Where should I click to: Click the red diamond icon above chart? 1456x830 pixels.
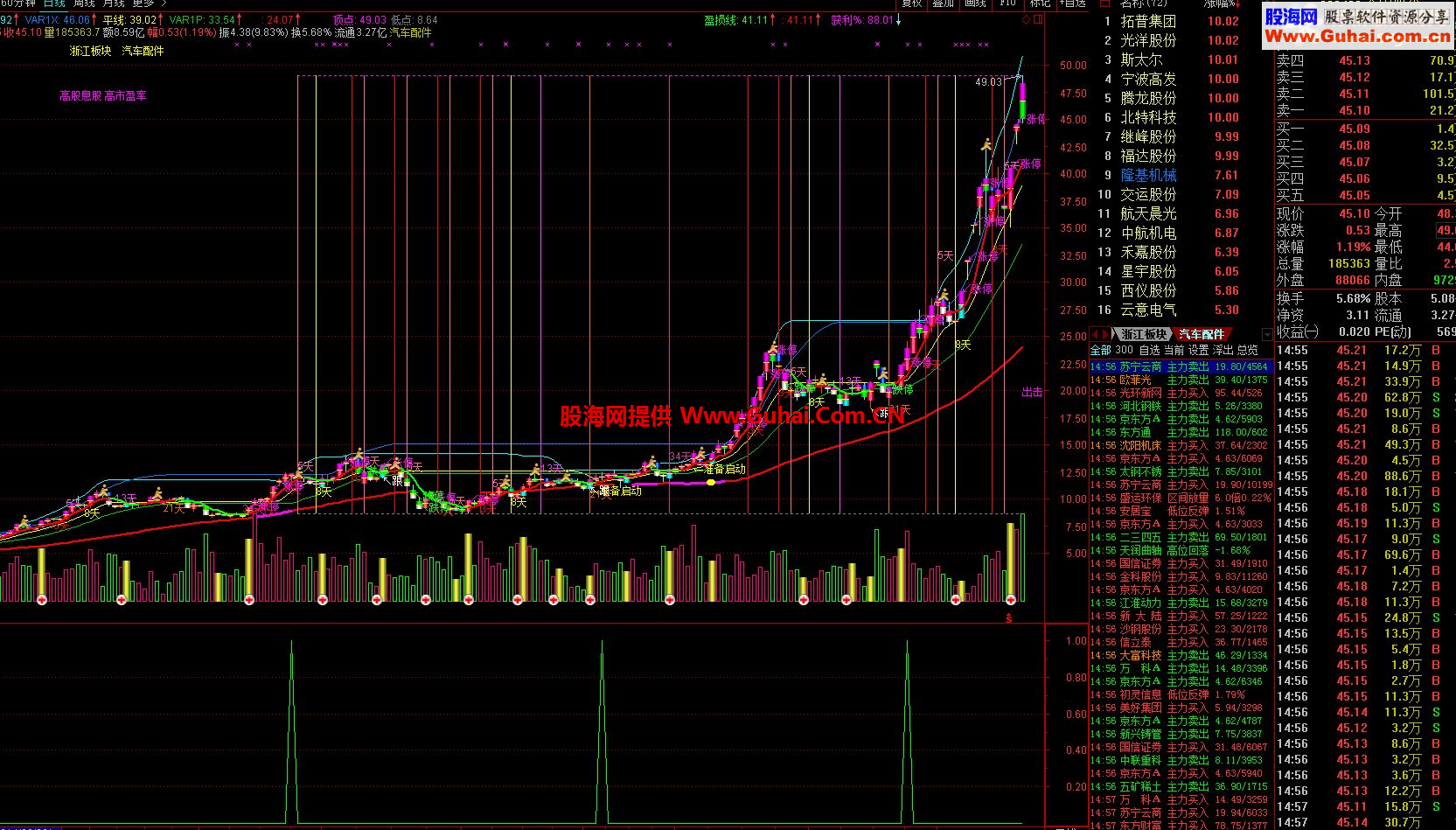pos(1027,19)
